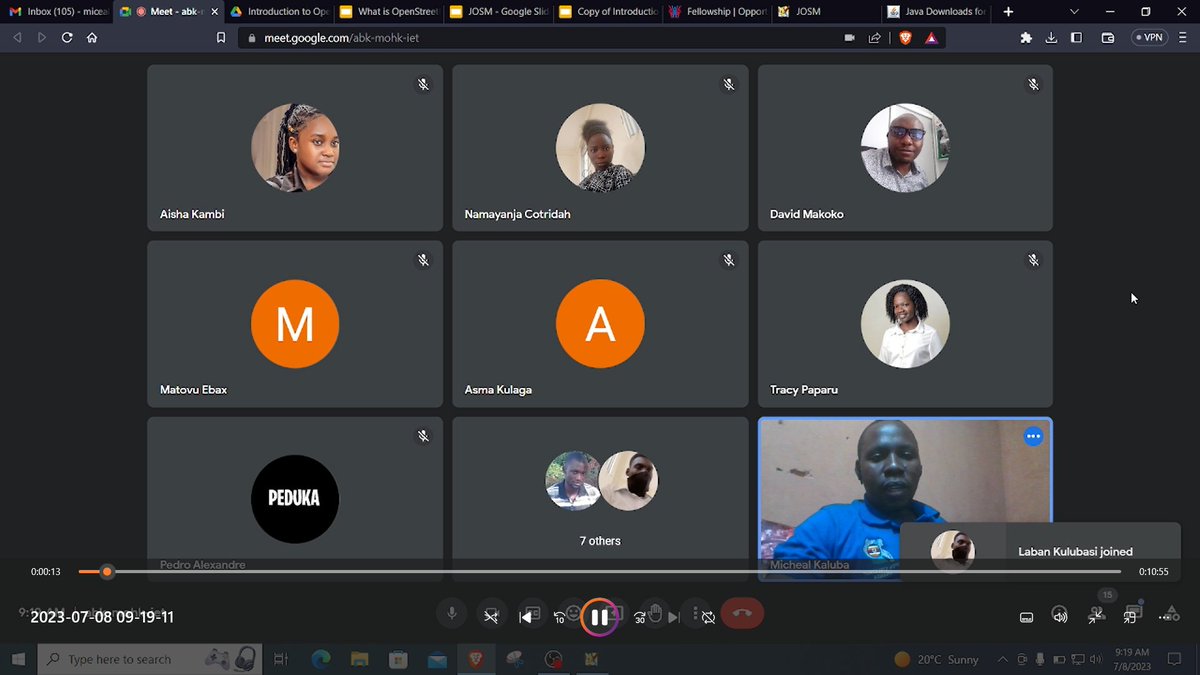Go to the browser home page
This screenshot has width=1200, height=675.
coord(92,38)
